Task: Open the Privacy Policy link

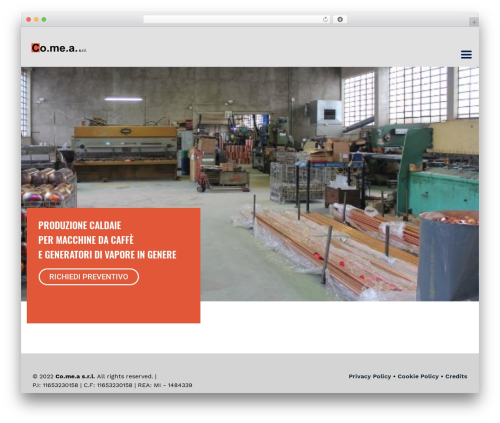Action: tap(370, 376)
